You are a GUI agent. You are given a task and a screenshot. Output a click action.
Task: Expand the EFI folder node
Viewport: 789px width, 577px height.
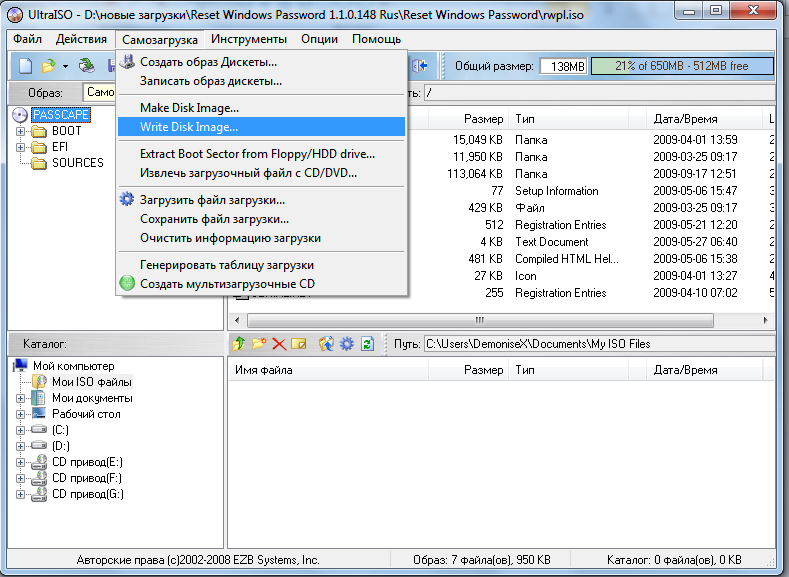pyautogui.click(x=20, y=147)
